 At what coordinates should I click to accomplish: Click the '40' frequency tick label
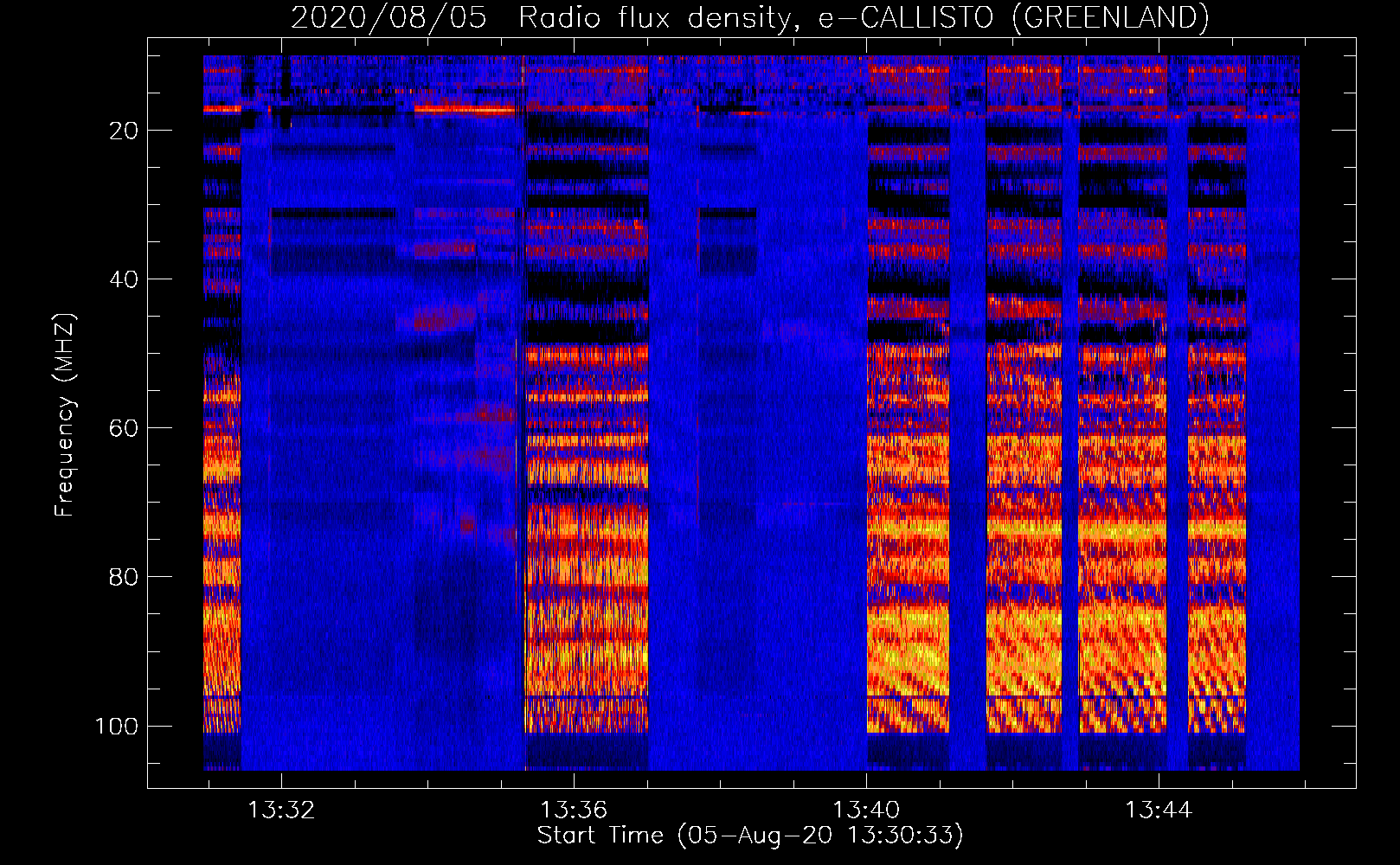tap(124, 279)
